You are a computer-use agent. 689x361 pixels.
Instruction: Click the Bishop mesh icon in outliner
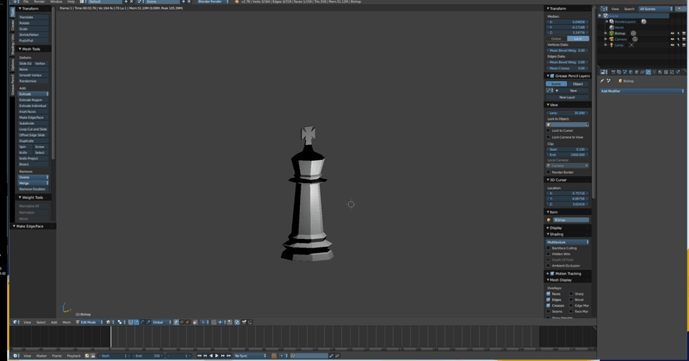pos(611,33)
